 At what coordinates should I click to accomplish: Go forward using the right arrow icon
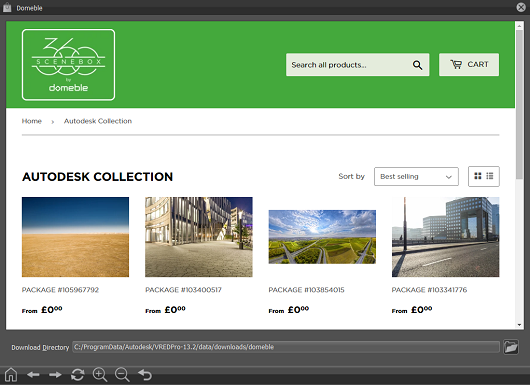click(x=55, y=375)
